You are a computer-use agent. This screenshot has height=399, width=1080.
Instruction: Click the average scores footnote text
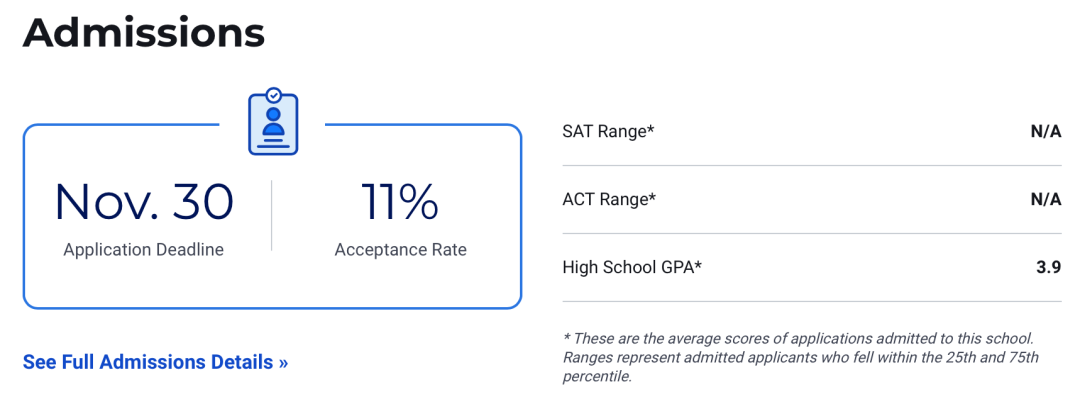798,339
